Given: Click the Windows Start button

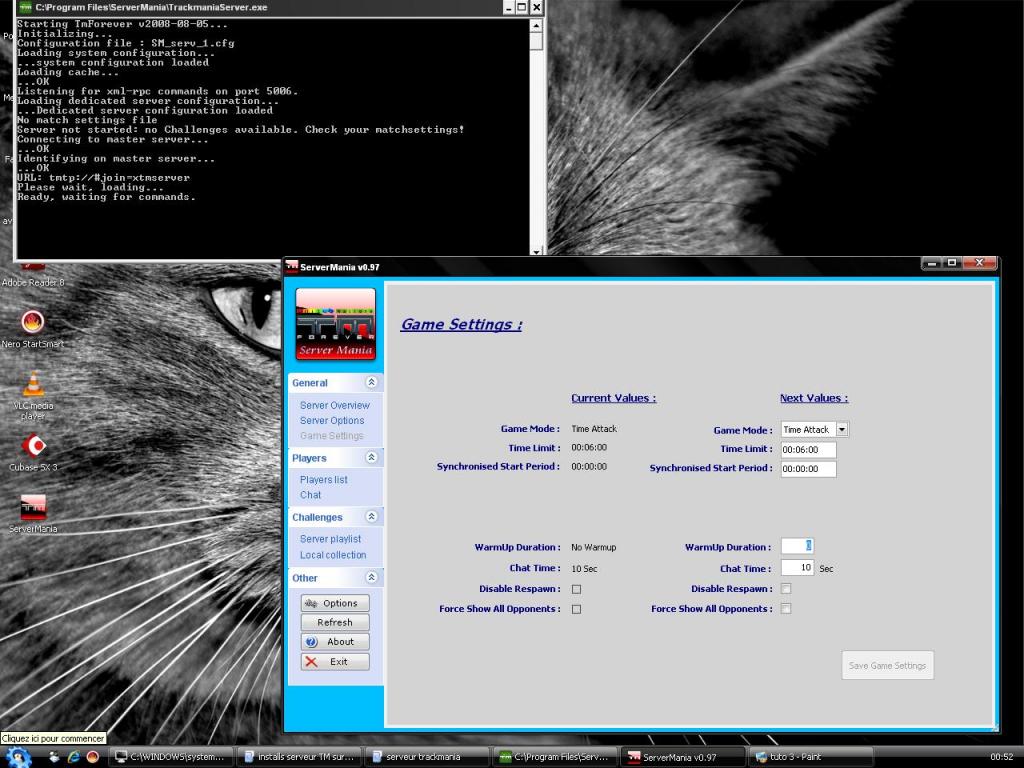Looking at the screenshot, I should pyautogui.click(x=18, y=758).
